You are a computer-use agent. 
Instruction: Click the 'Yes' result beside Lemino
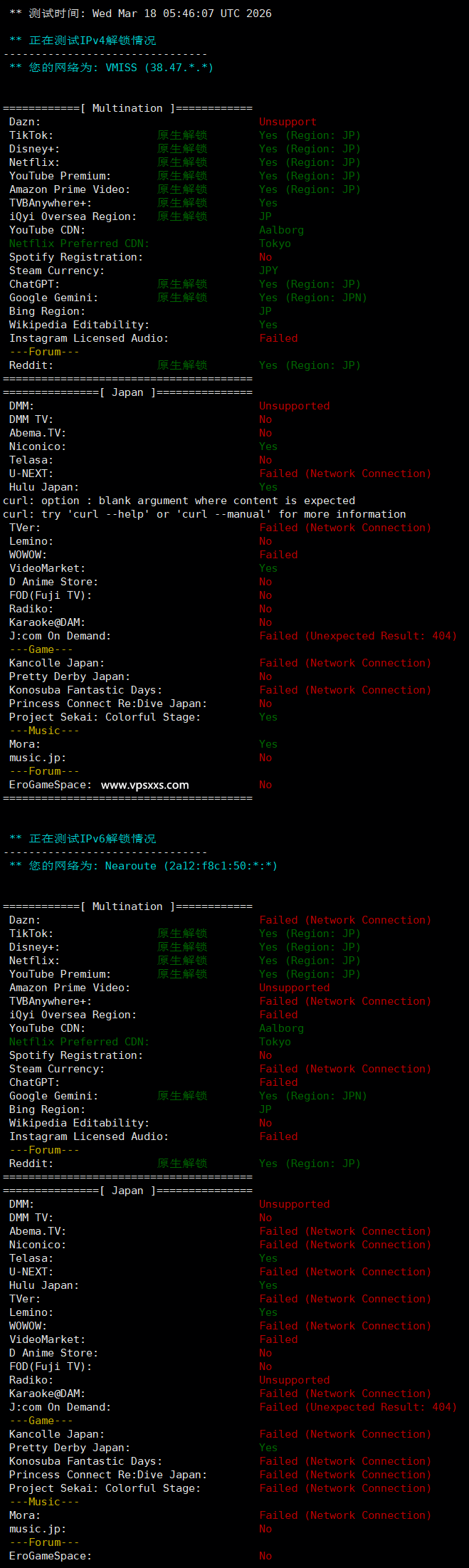pos(268,1312)
